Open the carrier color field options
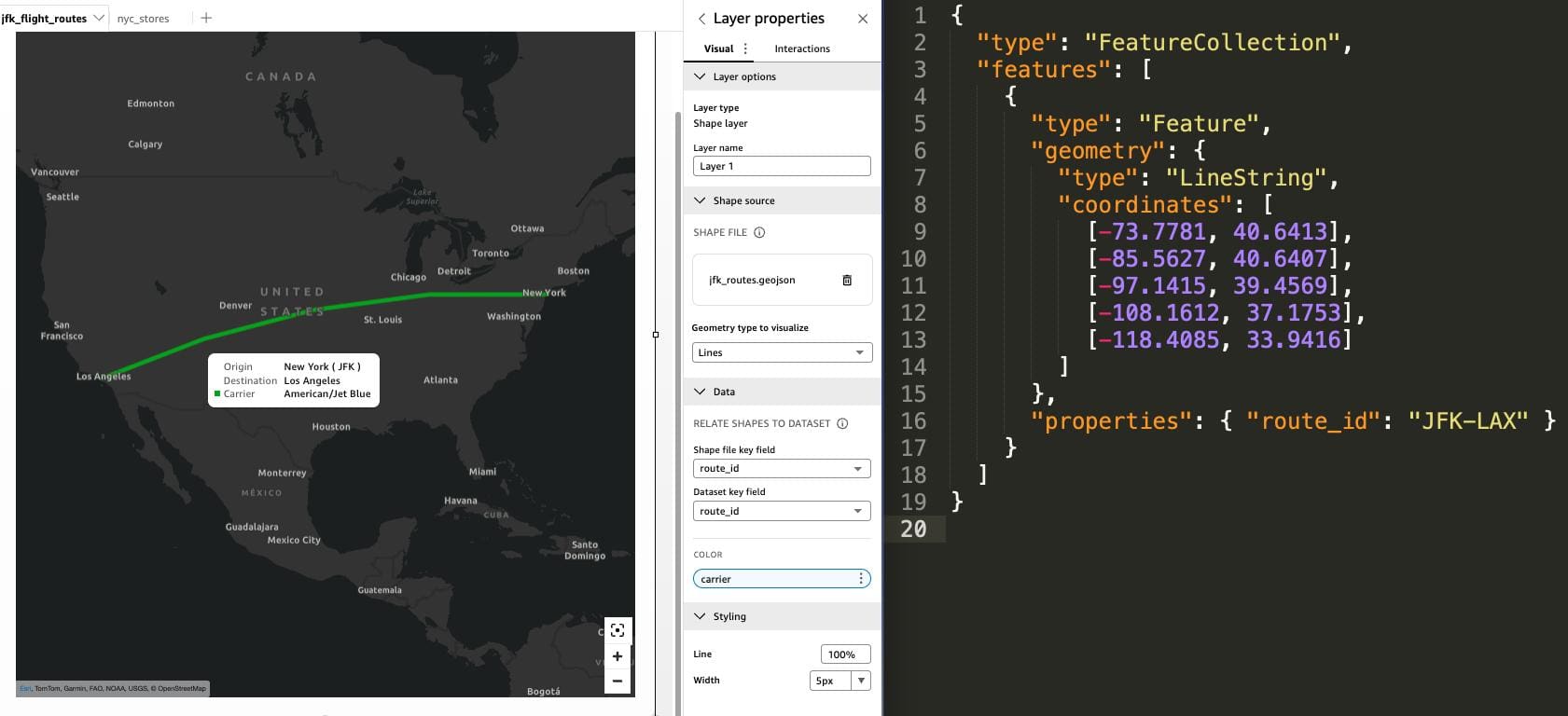Viewport: 1568px width, 716px height. pos(861,579)
